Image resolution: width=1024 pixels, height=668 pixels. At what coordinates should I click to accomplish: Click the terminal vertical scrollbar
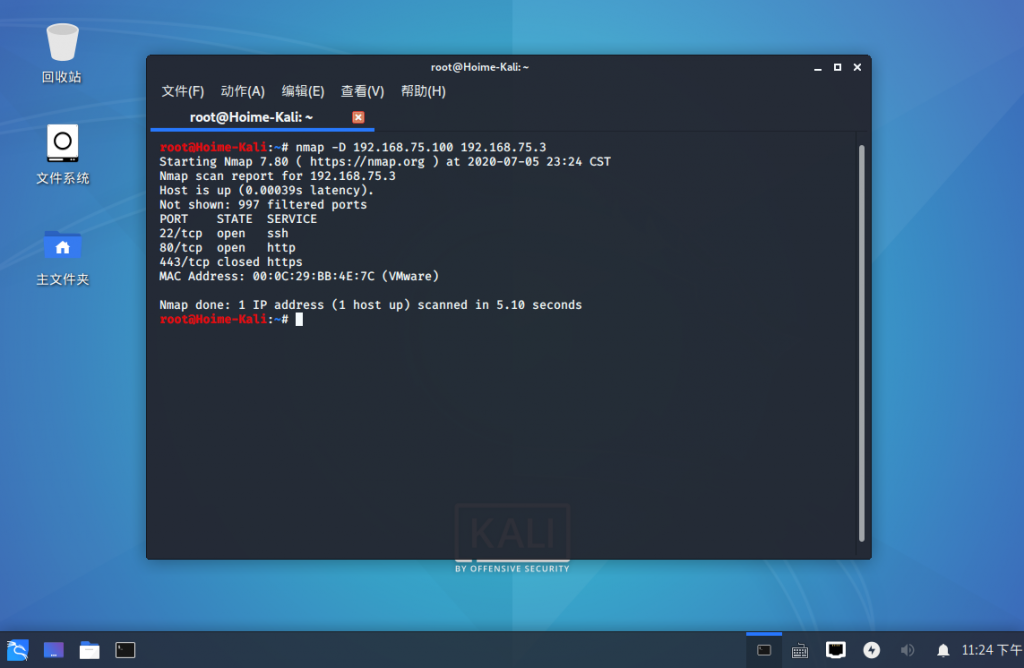point(861,343)
